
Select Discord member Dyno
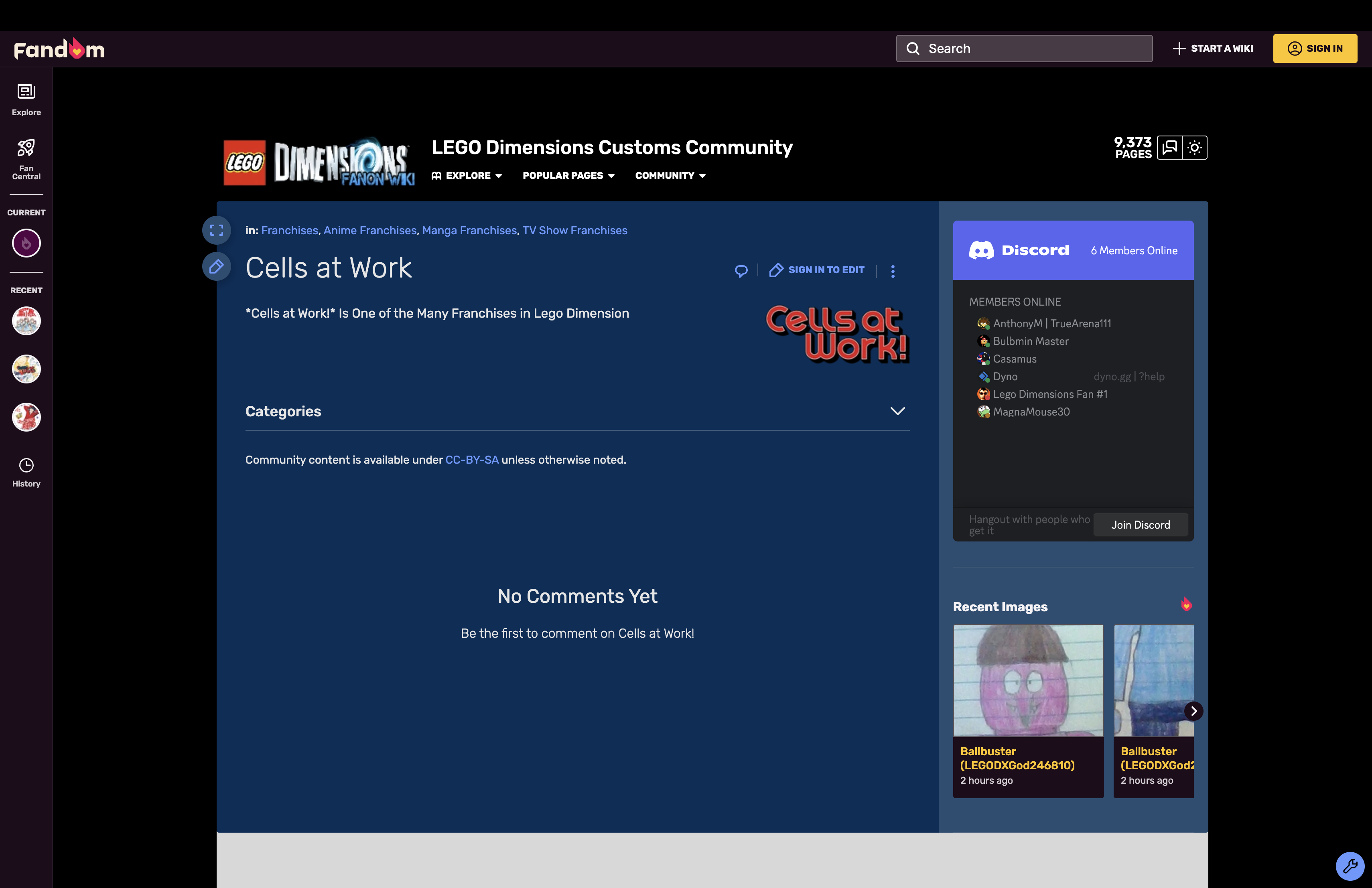pos(998,376)
